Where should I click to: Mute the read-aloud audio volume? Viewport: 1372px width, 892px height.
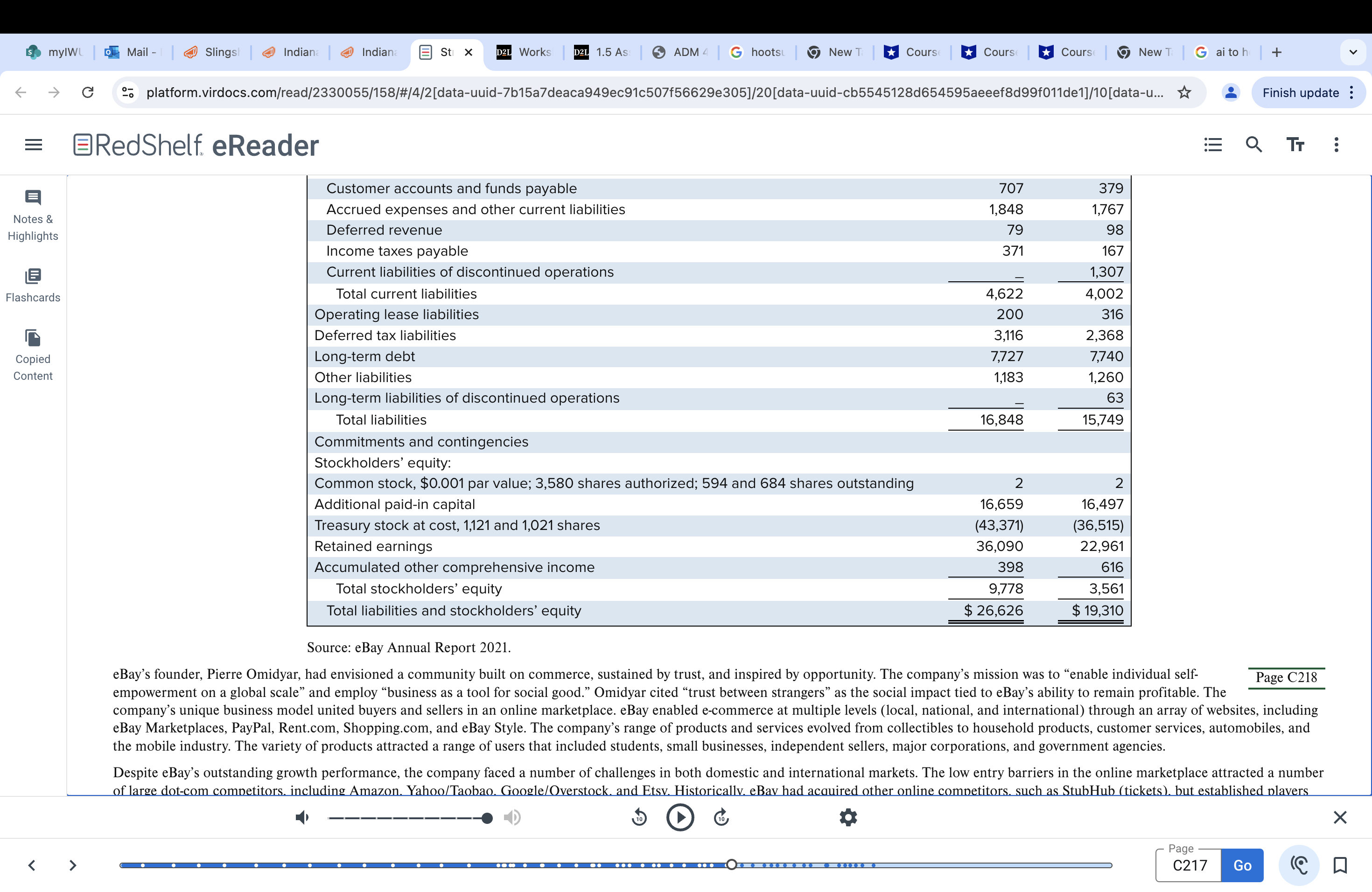(x=302, y=817)
